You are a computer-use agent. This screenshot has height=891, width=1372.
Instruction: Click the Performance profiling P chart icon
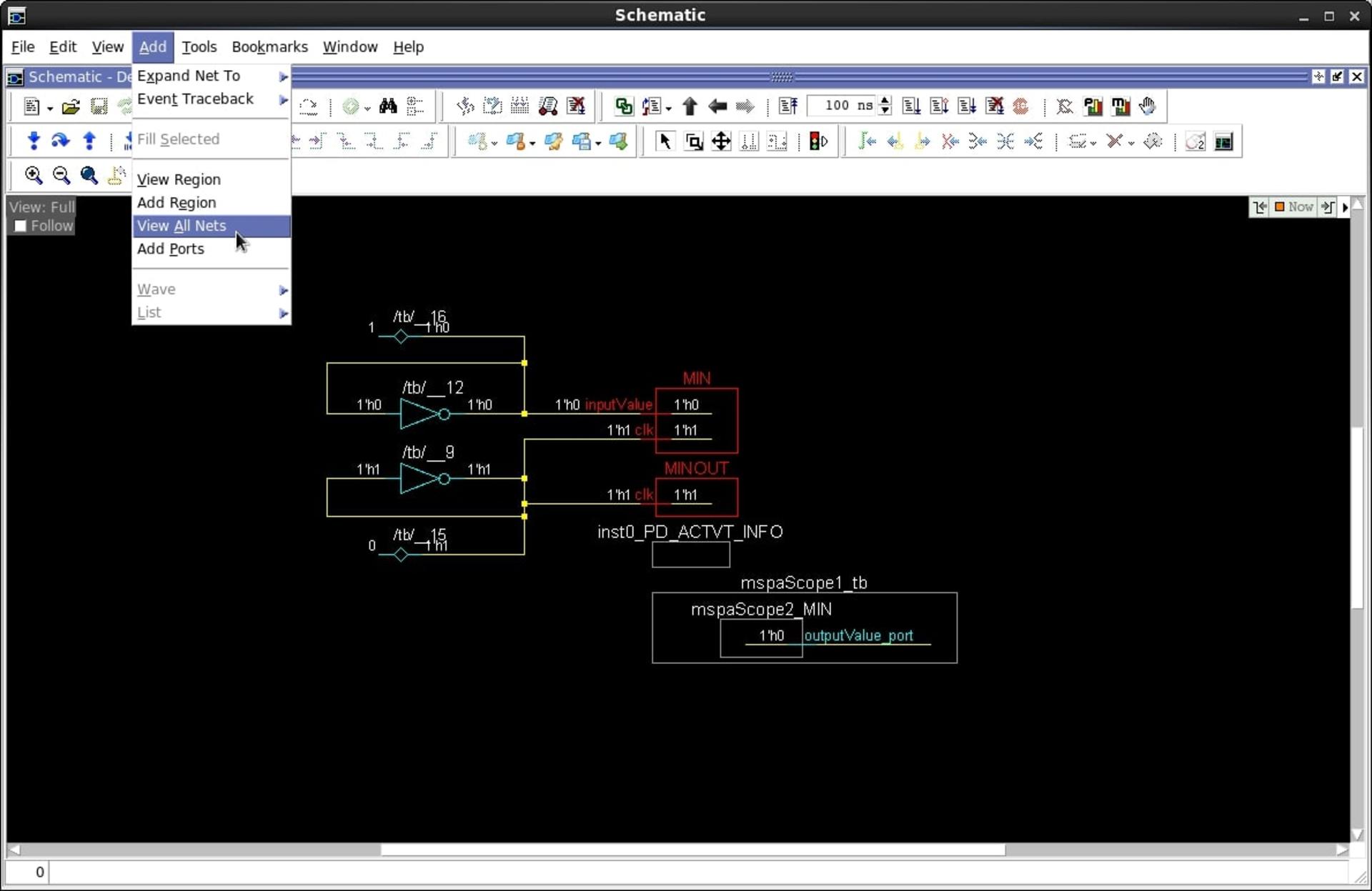1093,106
